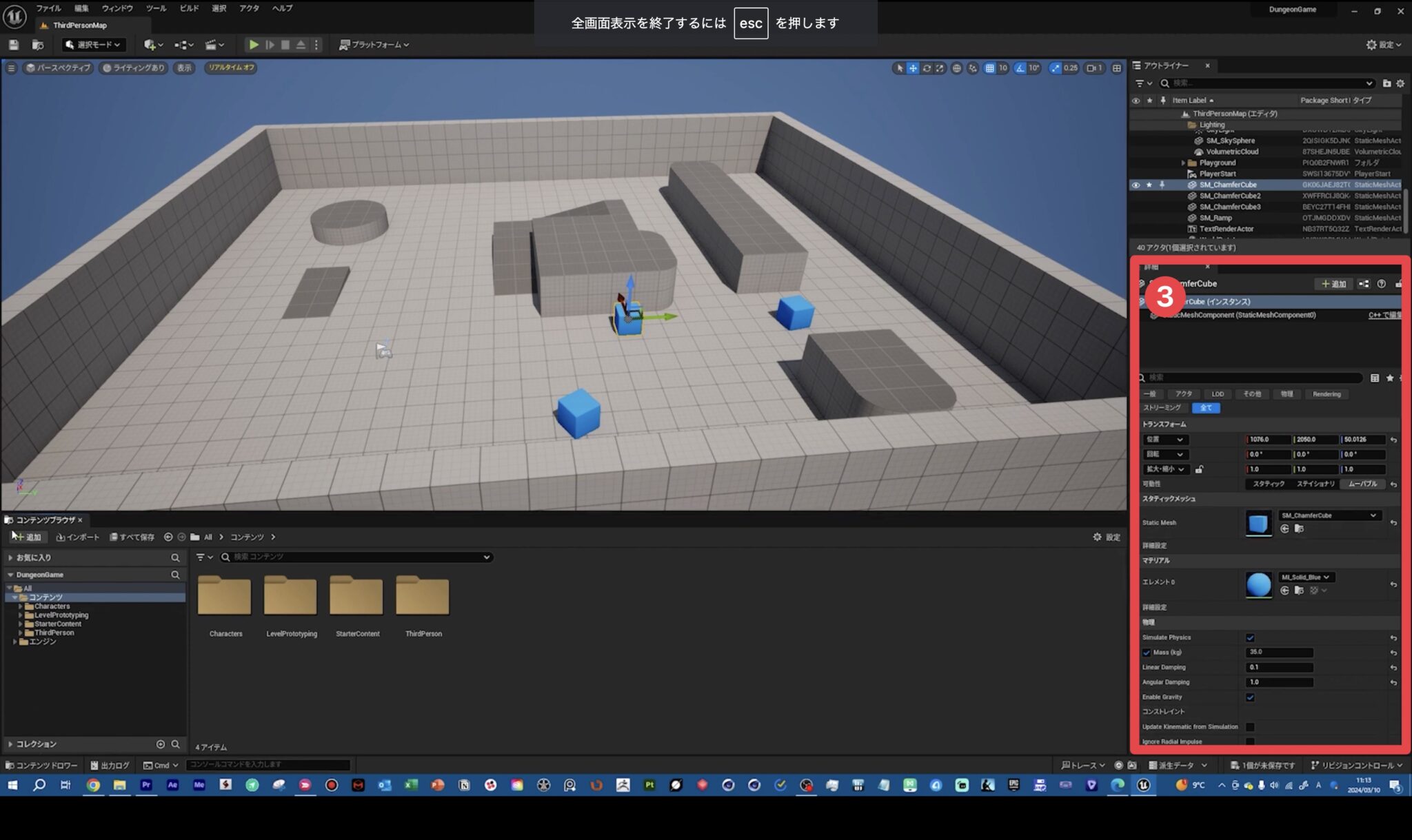Start Play mode with the green play button
The width and height of the screenshot is (1412, 840).
point(254,45)
